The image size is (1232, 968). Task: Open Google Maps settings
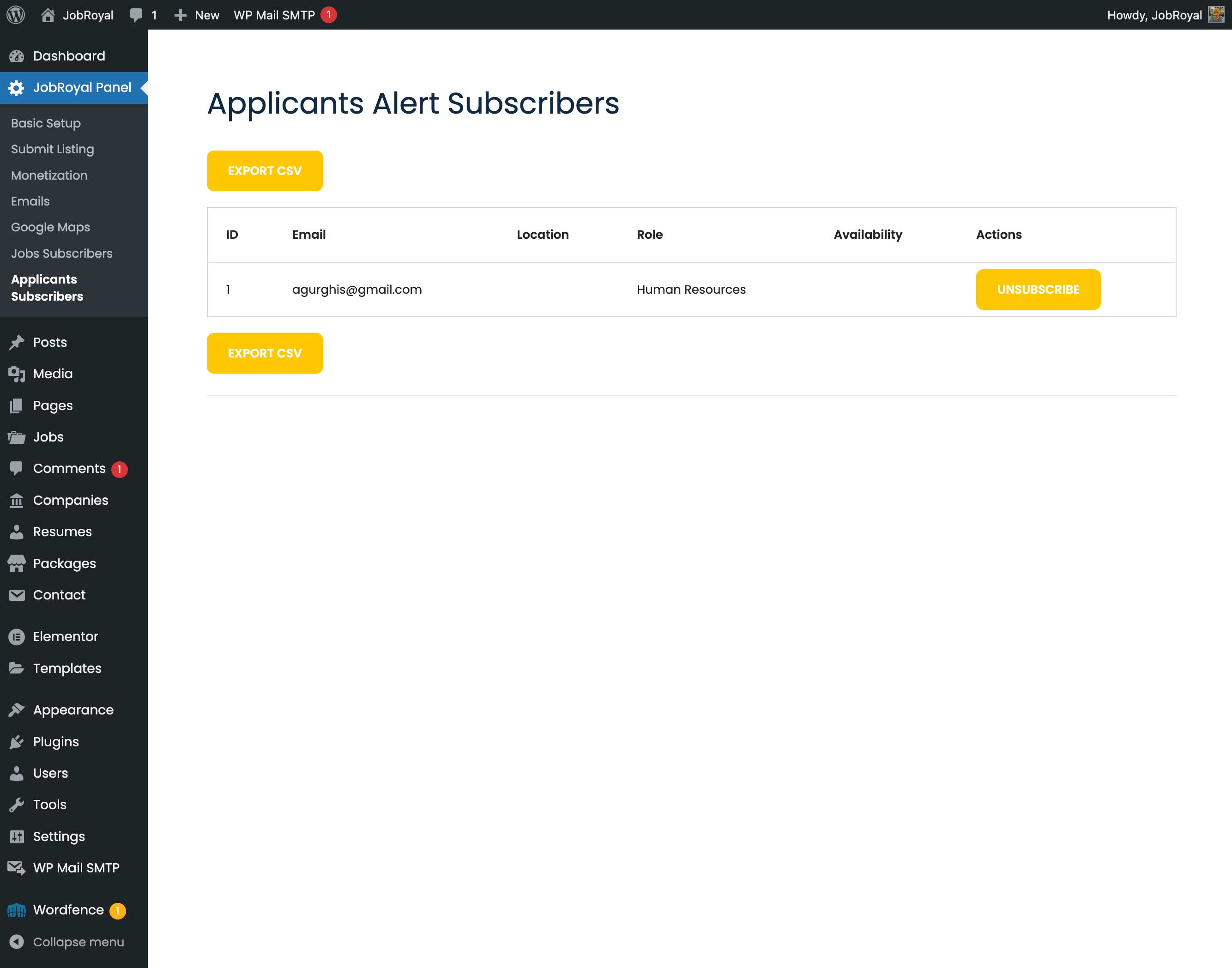pyautogui.click(x=50, y=227)
